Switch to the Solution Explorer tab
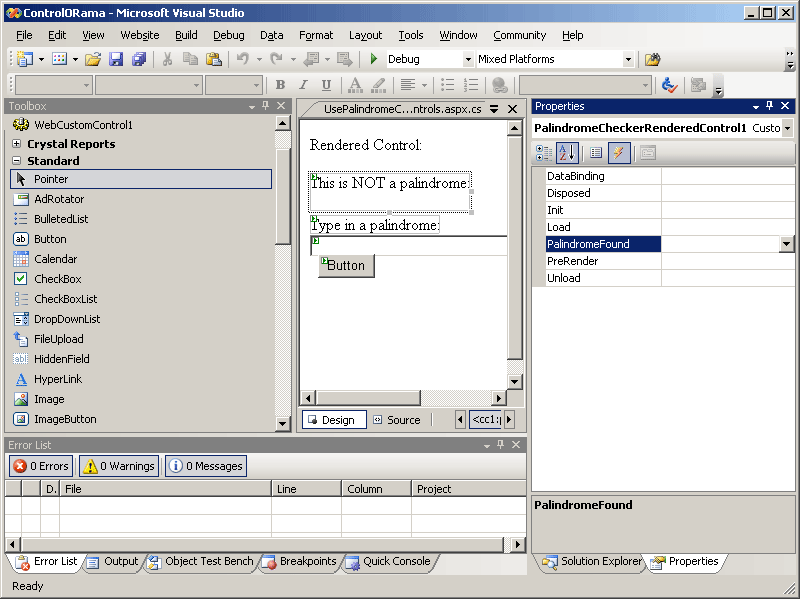800x599 pixels. [x=592, y=562]
